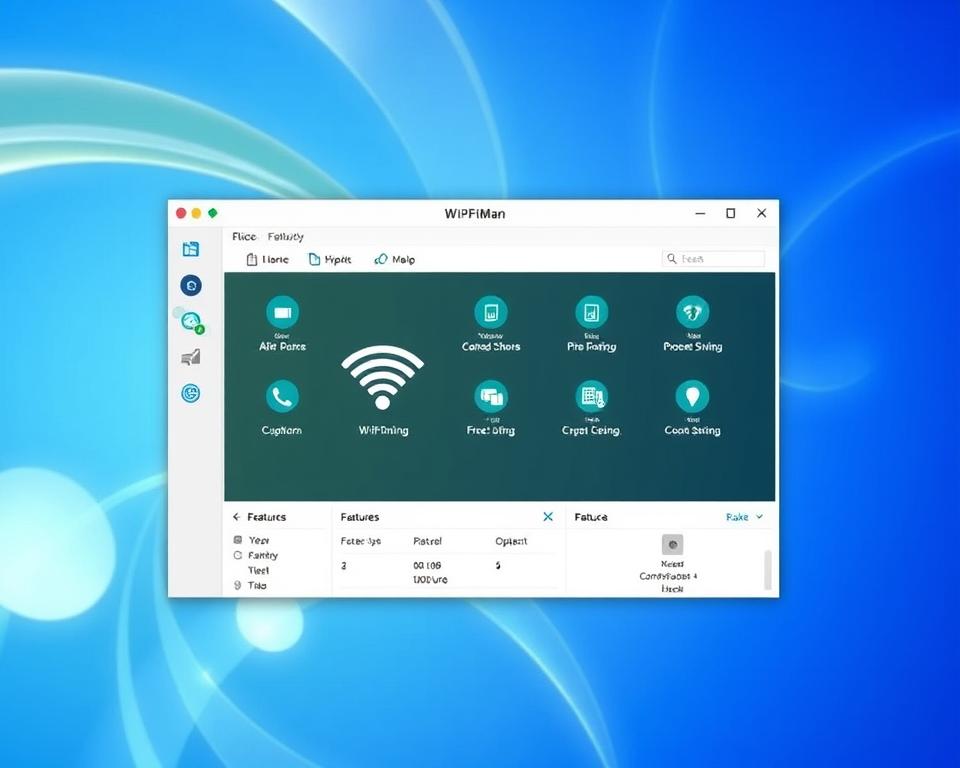Open the tile icon above 'Procet Sning'
Viewport: 960px width, 768px height.
(692, 312)
